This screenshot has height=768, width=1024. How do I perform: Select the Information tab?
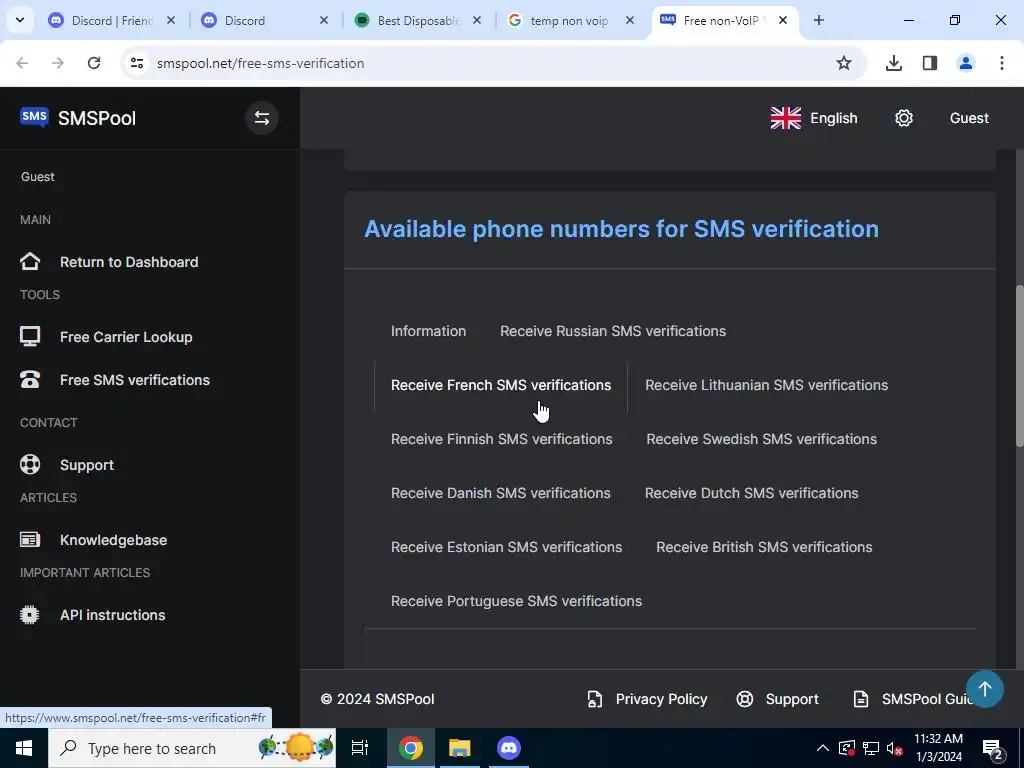coord(428,331)
